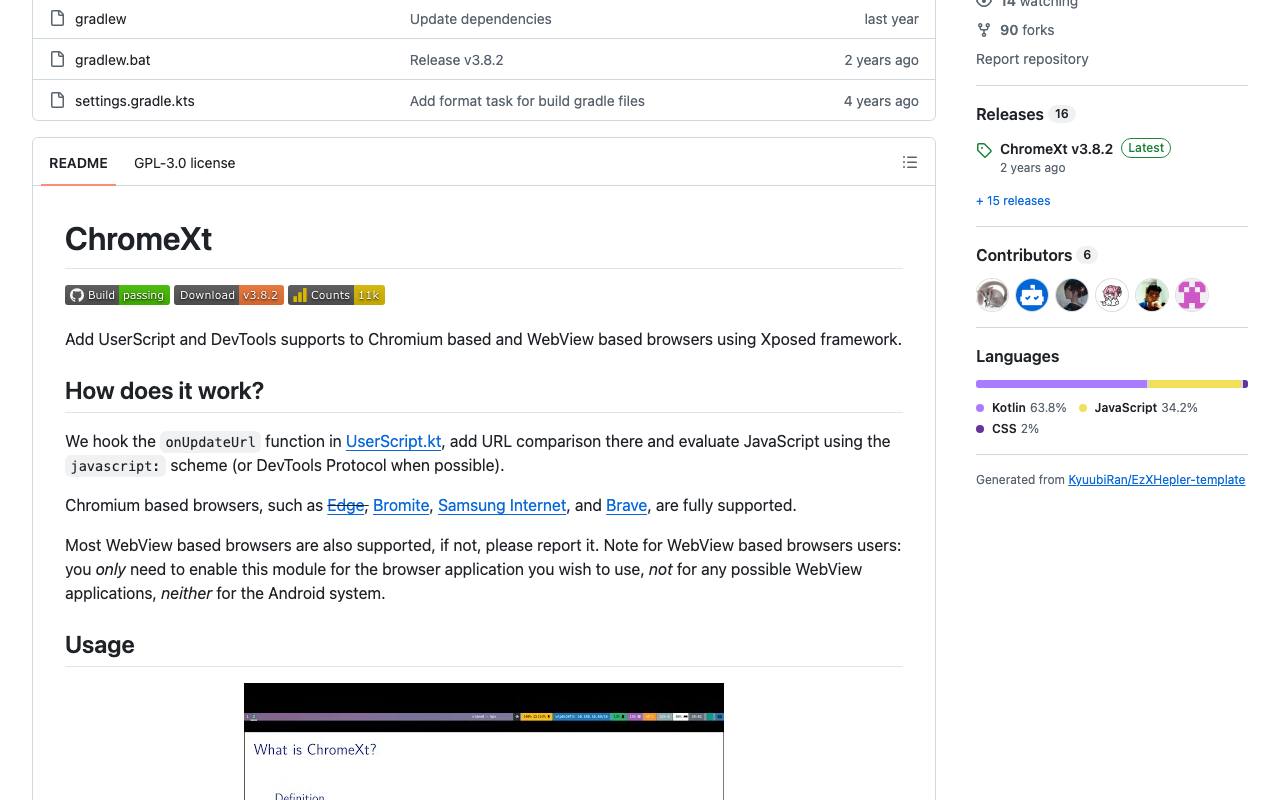
Task: Click the 'javascript:' code text
Action: [x=116, y=466]
